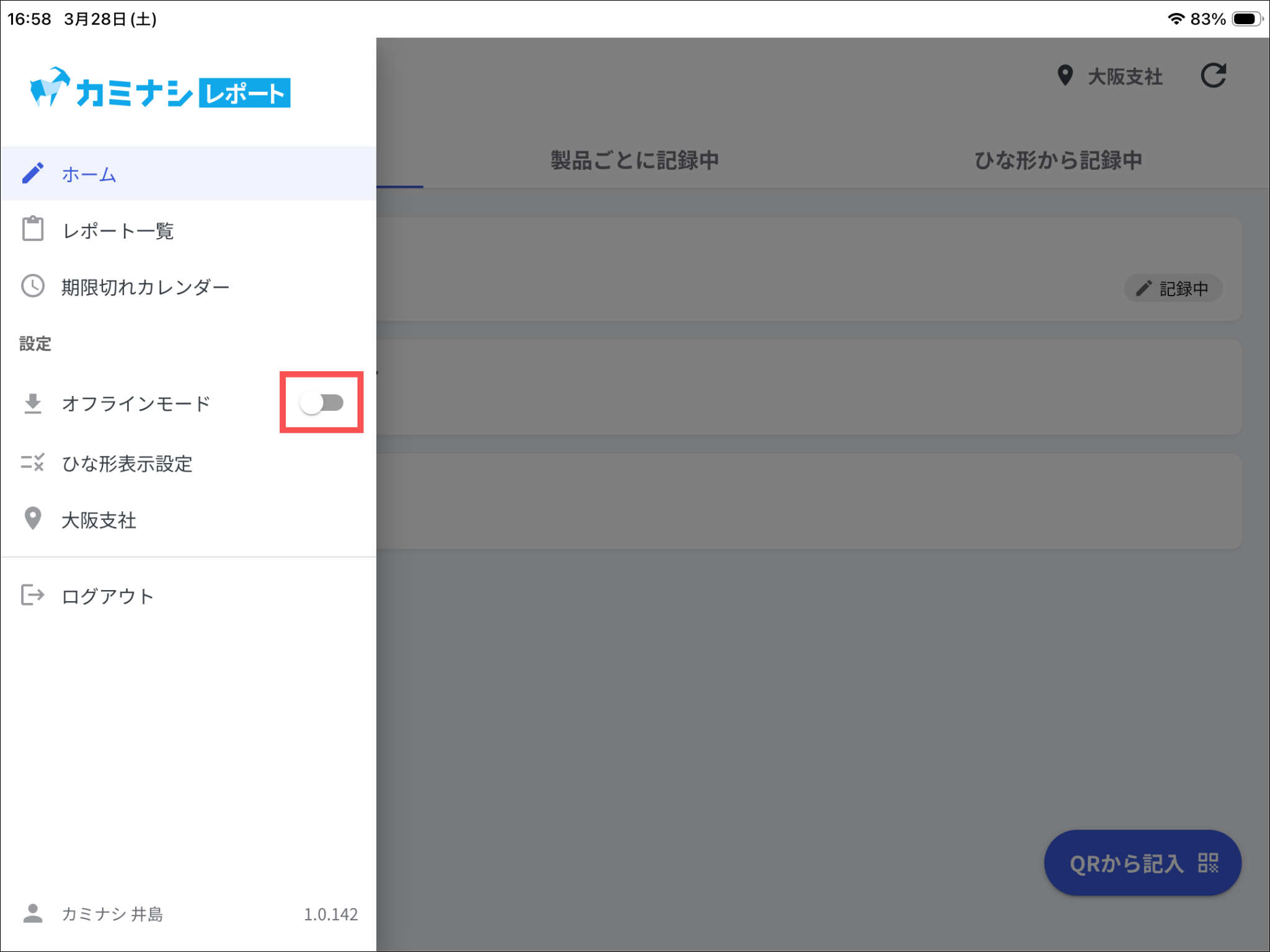Click the ひな形表示設定 list icon
Screen dimensions: 1270x952
[33, 463]
